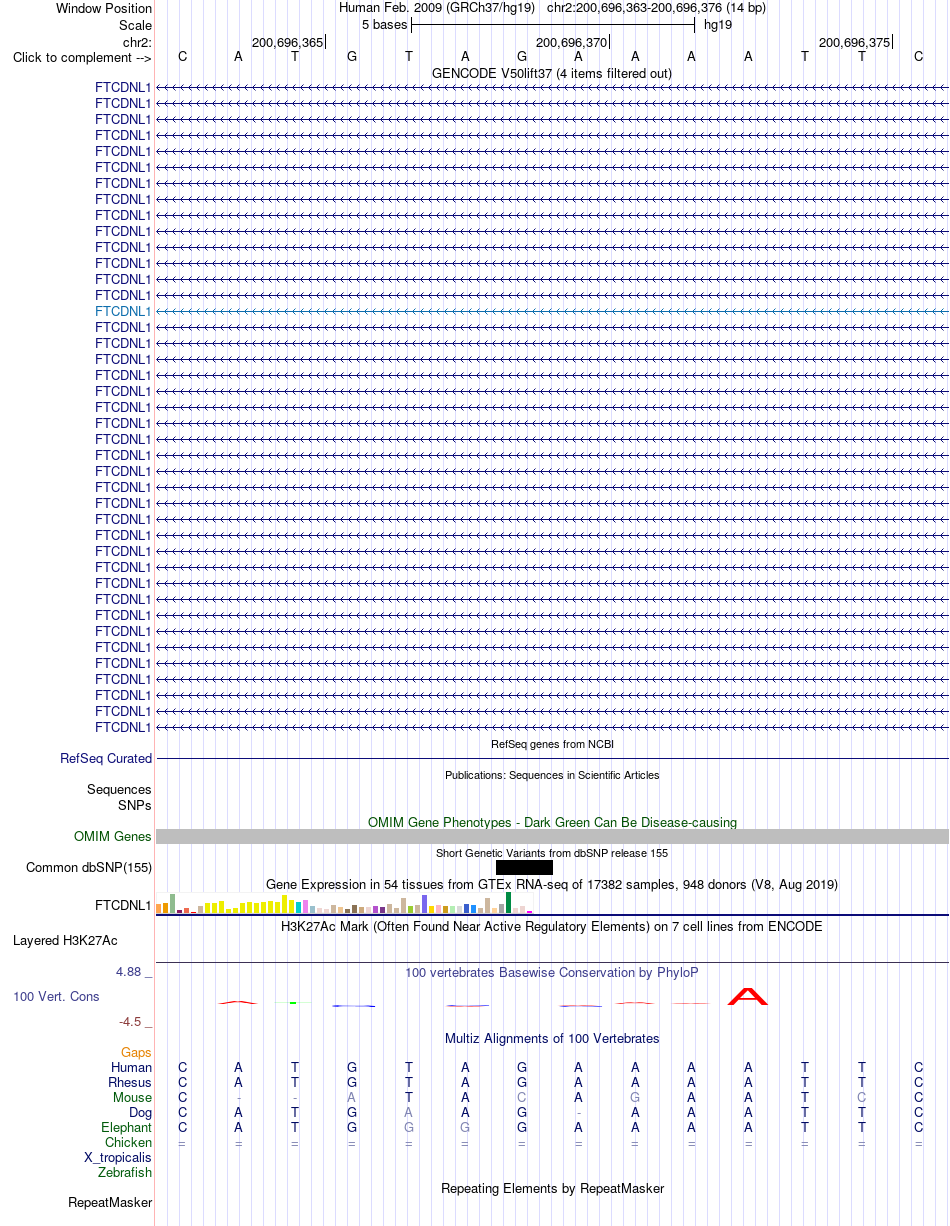Open the GENCODE V50lift37 track title

pyautogui.click(x=551, y=74)
